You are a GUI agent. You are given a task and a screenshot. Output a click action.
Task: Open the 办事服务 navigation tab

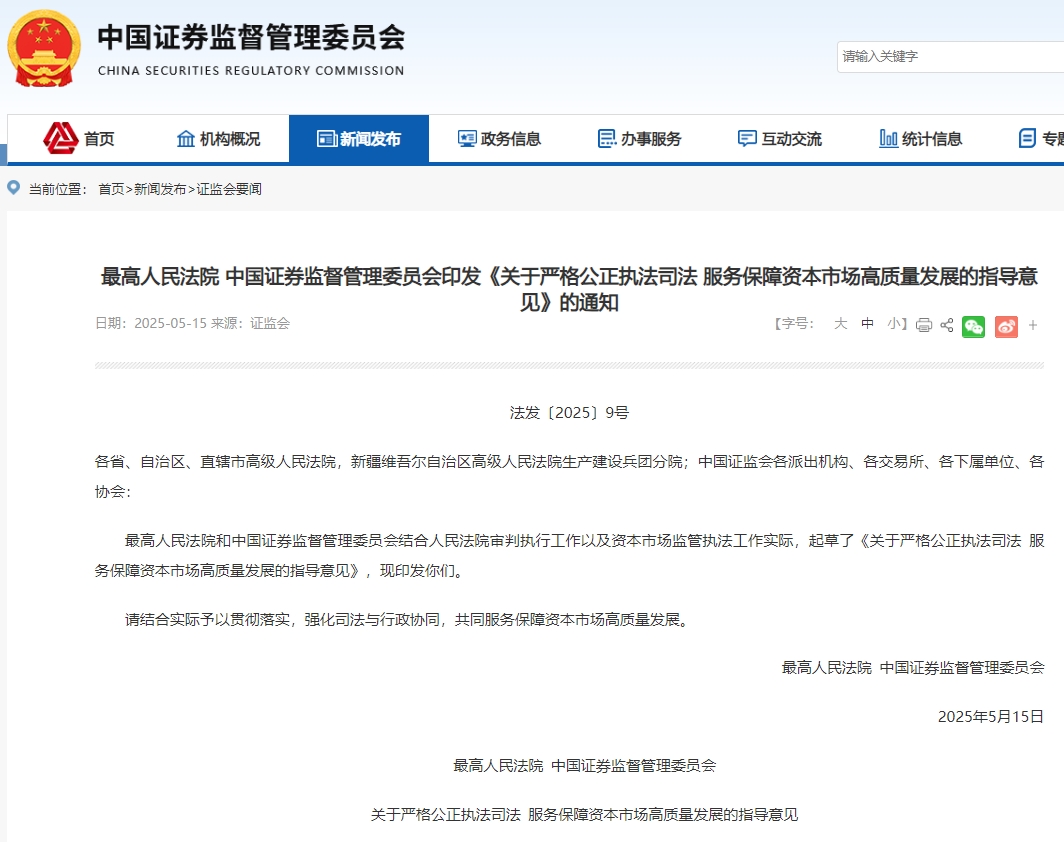pyautogui.click(x=639, y=138)
